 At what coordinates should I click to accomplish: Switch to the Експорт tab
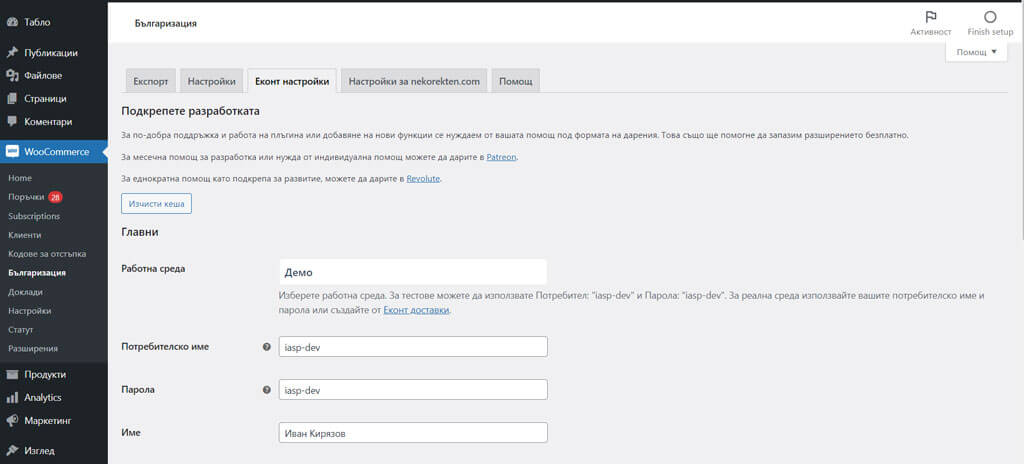151,82
